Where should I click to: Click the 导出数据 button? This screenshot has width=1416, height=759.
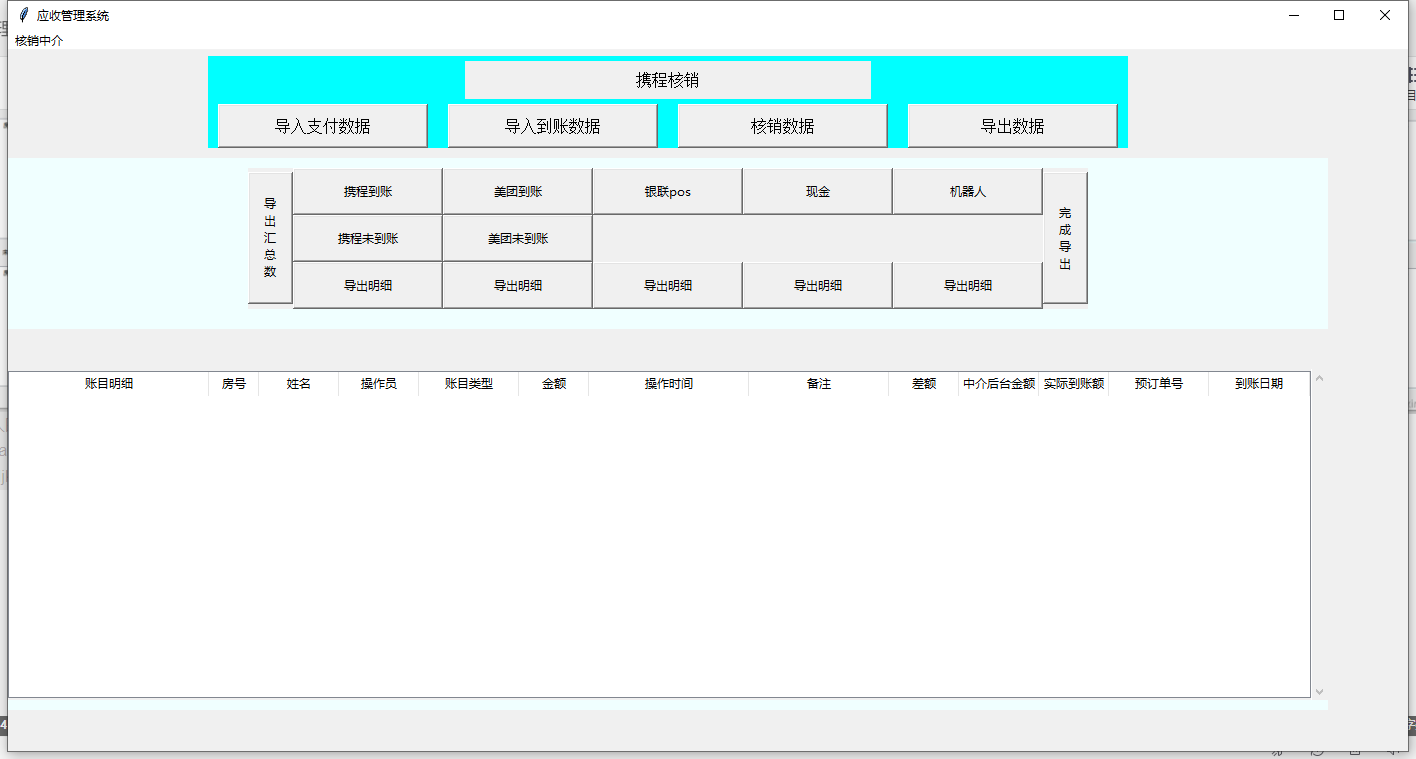pos(1012,126)
